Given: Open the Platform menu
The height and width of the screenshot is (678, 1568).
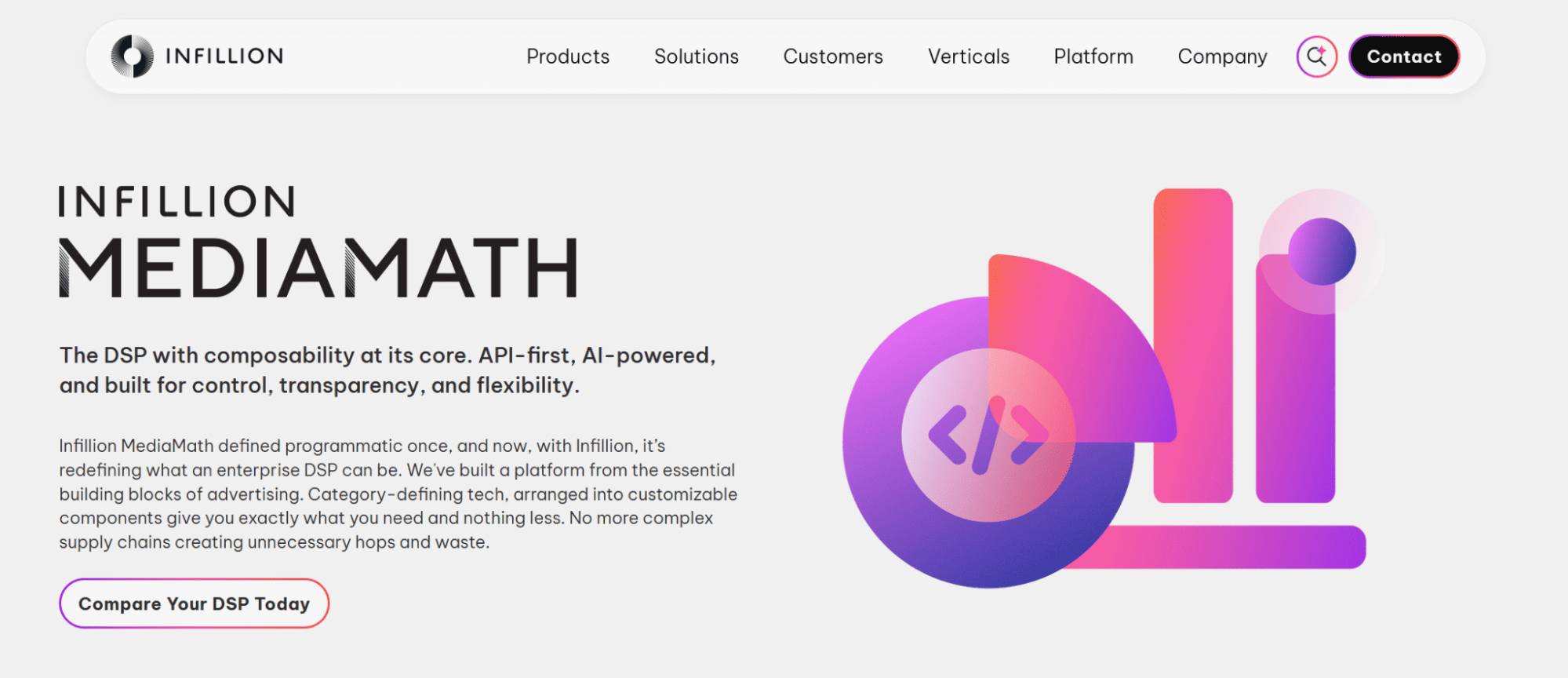Looking at the screenshot, I should [x=1093, y=56].
